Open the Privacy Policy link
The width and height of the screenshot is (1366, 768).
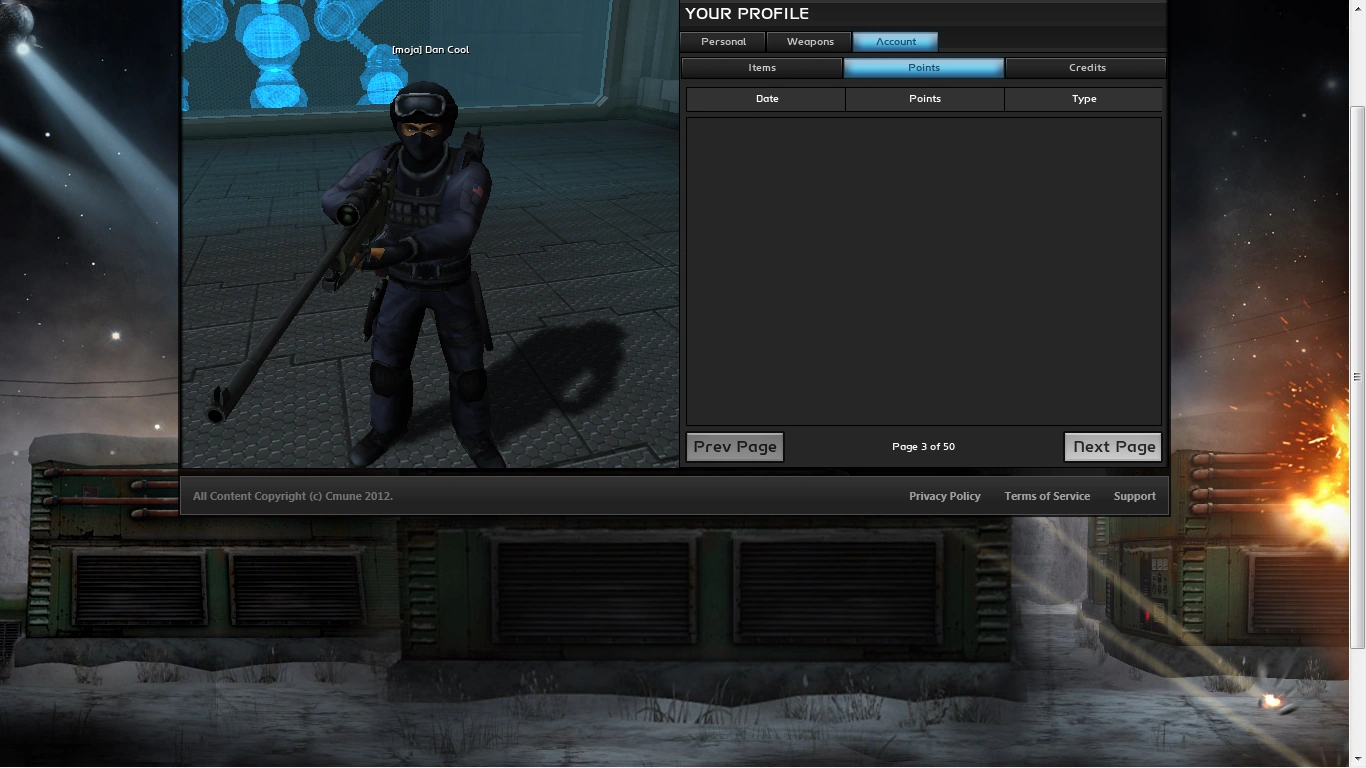(x=945, y=496)
